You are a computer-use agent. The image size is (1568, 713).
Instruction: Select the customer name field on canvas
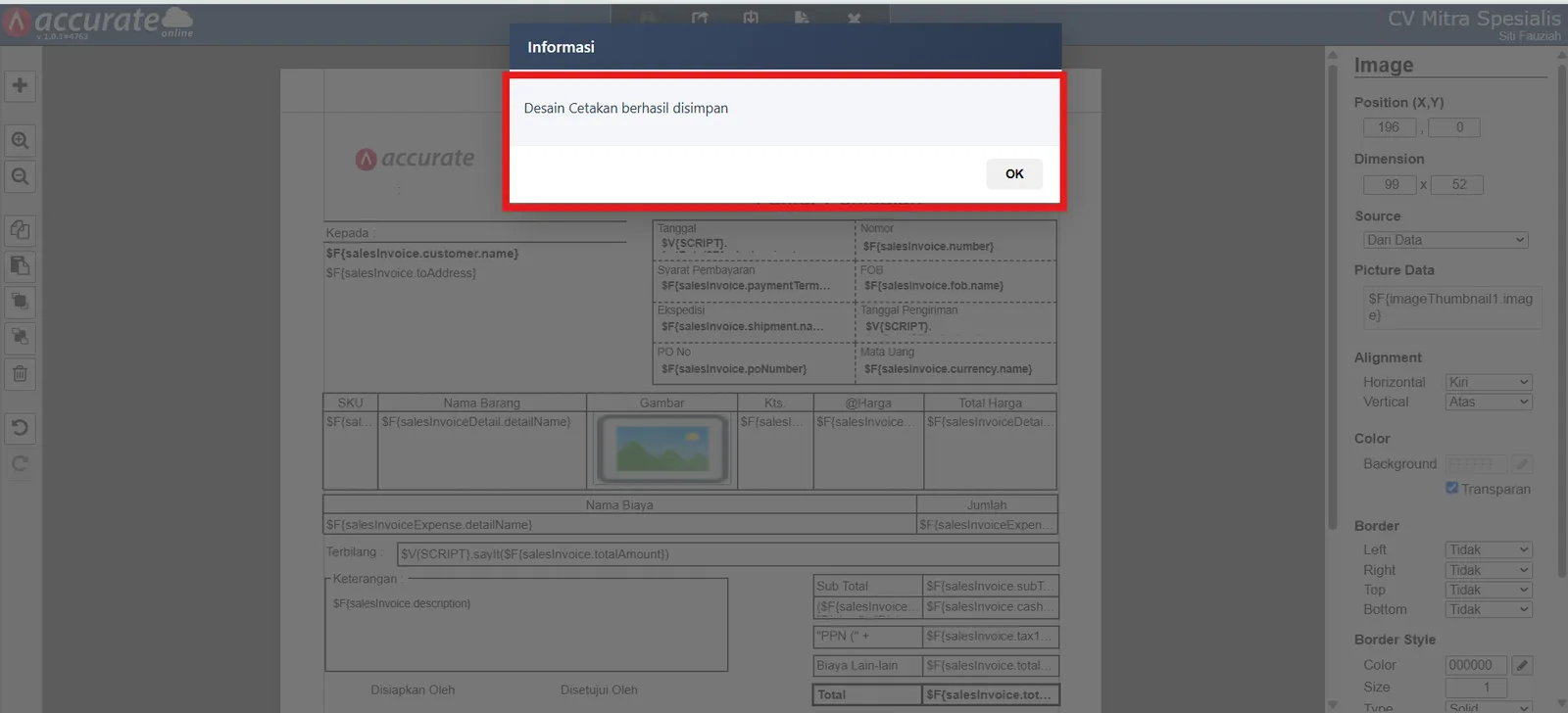[x=422, y=254]
